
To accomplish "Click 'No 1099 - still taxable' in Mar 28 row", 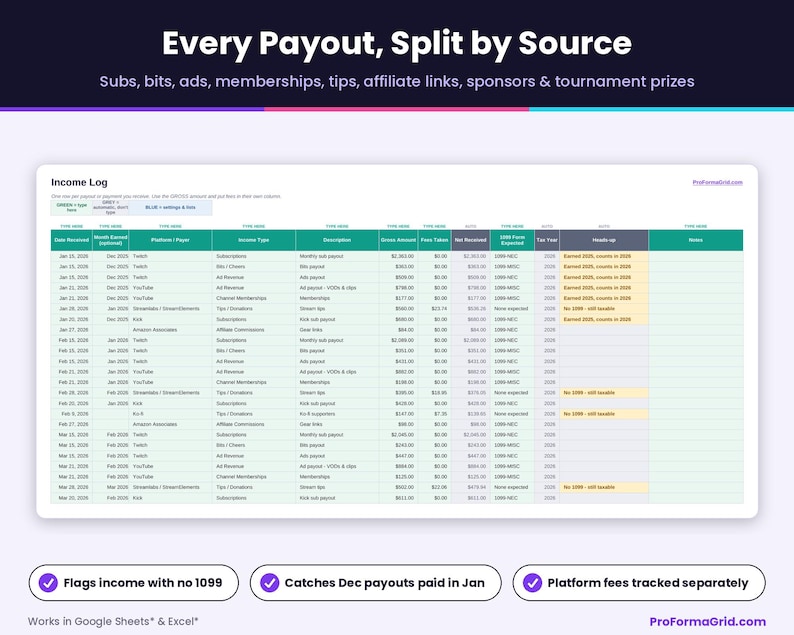I will 604,487.
